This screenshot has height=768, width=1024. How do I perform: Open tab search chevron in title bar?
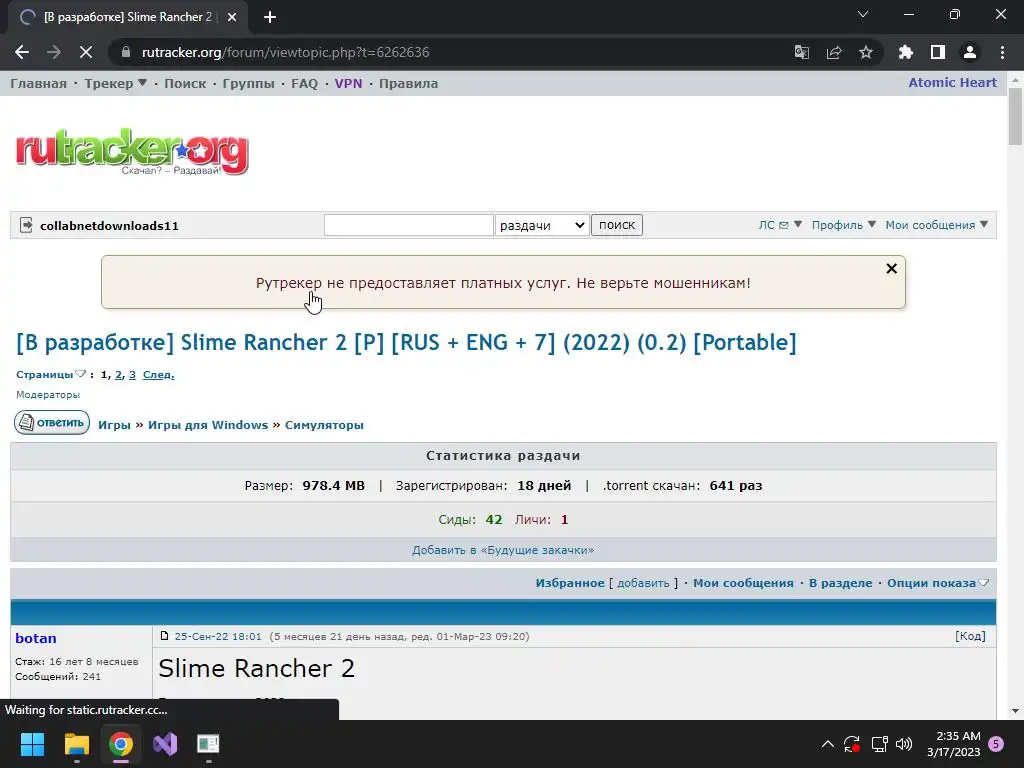pos(863,14)
